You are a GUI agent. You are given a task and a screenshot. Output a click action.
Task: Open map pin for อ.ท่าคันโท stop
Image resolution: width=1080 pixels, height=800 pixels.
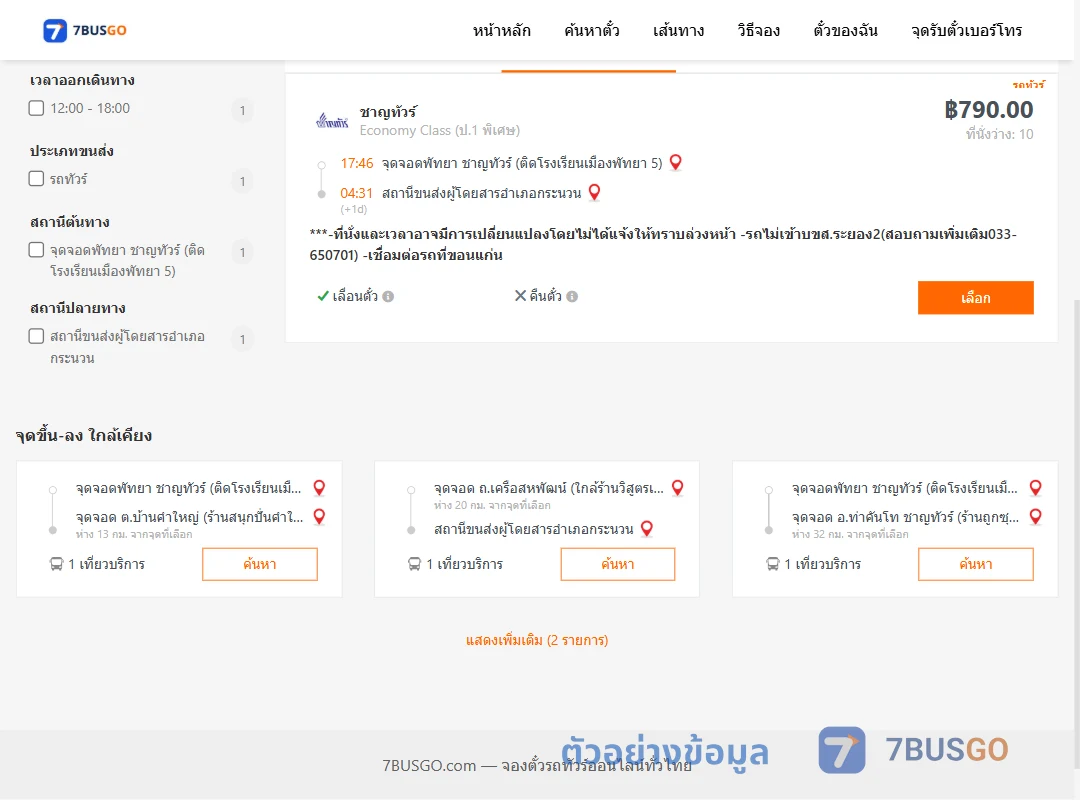1035,517
